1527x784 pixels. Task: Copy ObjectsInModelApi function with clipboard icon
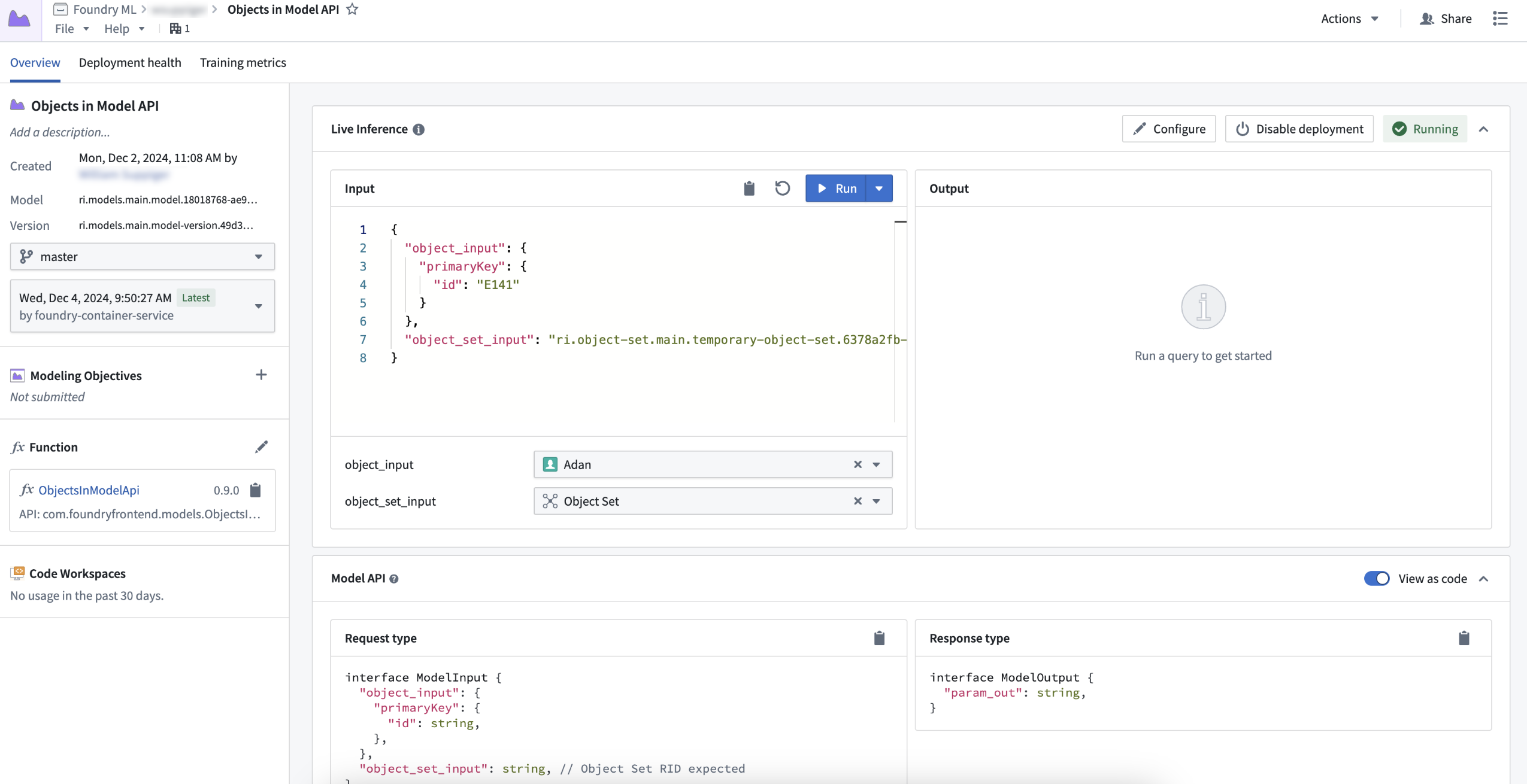[255, 490]
